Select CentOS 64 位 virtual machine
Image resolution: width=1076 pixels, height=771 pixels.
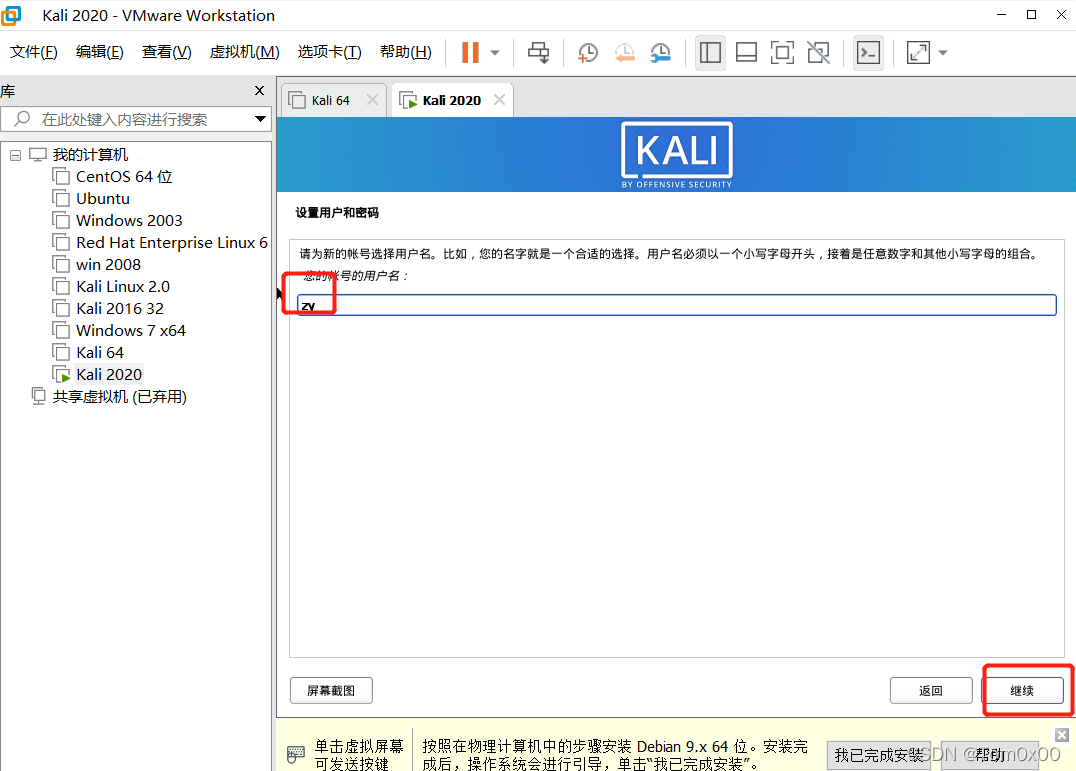pos(124,177)
